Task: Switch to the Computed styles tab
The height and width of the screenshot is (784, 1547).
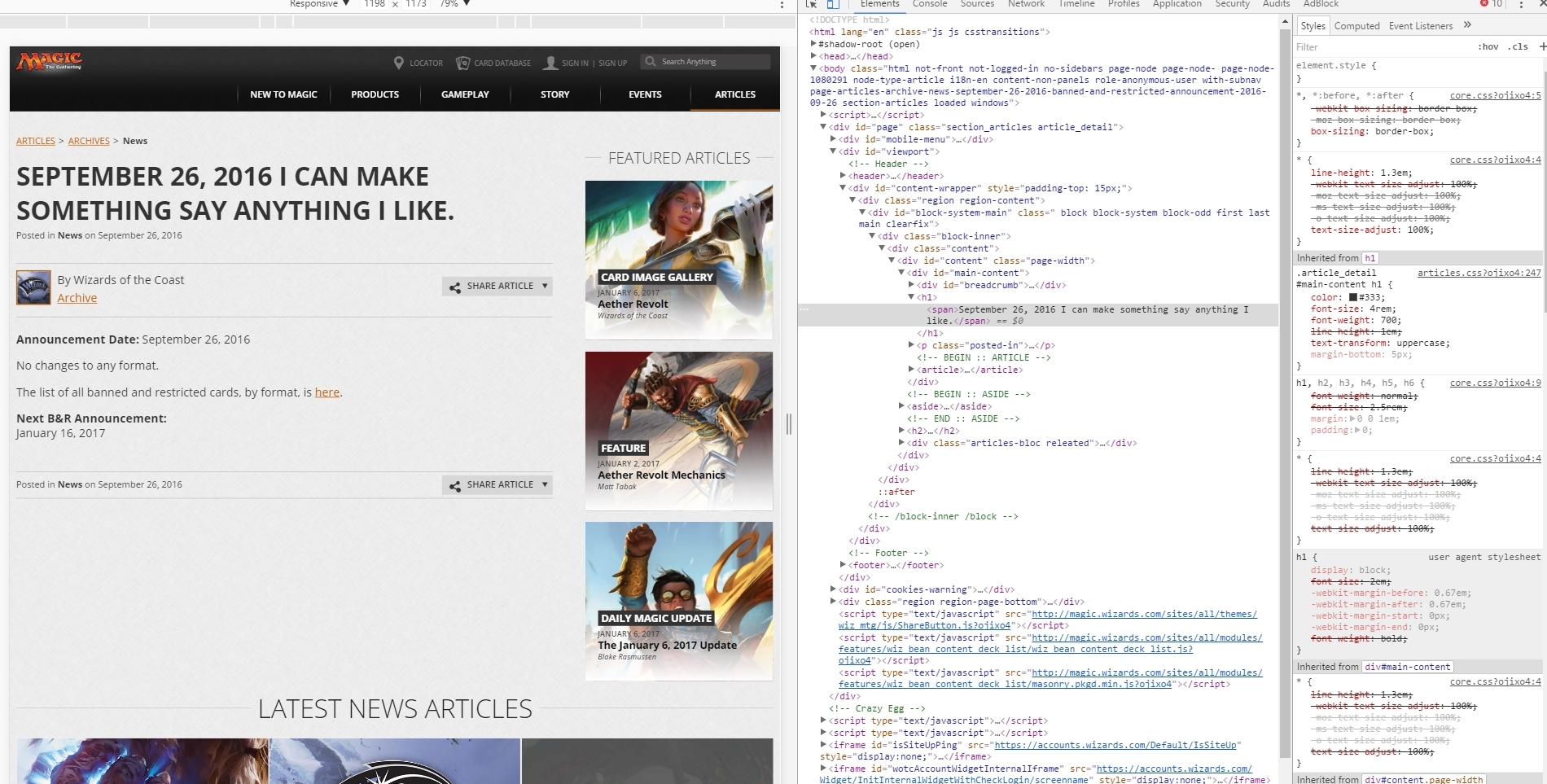Action: click(x=1356, y=26)
